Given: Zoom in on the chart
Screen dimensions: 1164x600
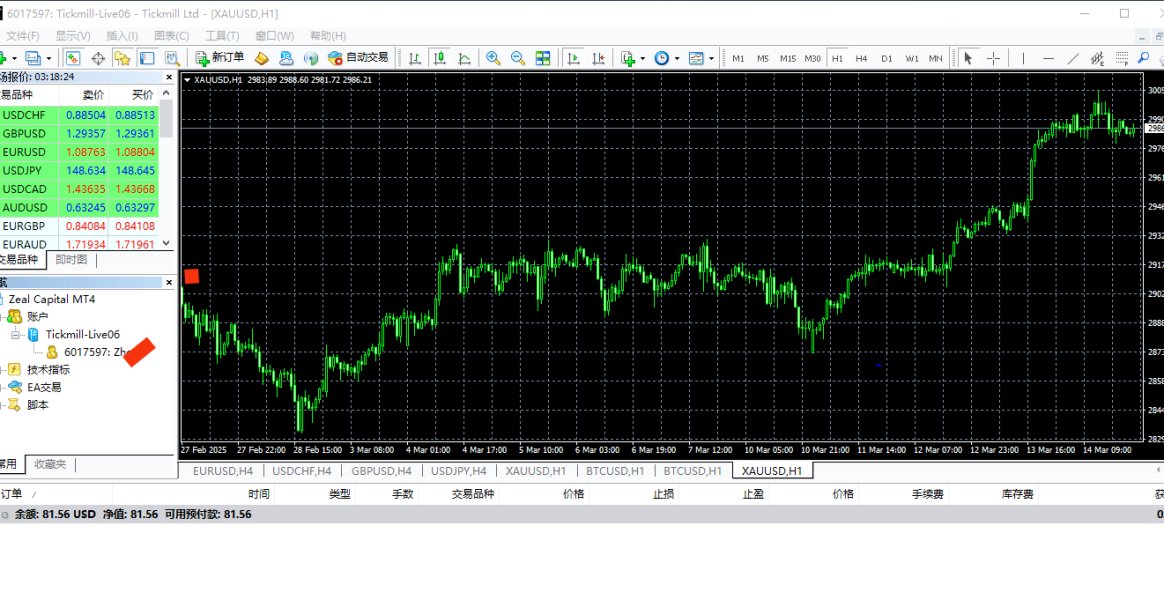Looking at the screenshot, I should (x=493, y=58).
